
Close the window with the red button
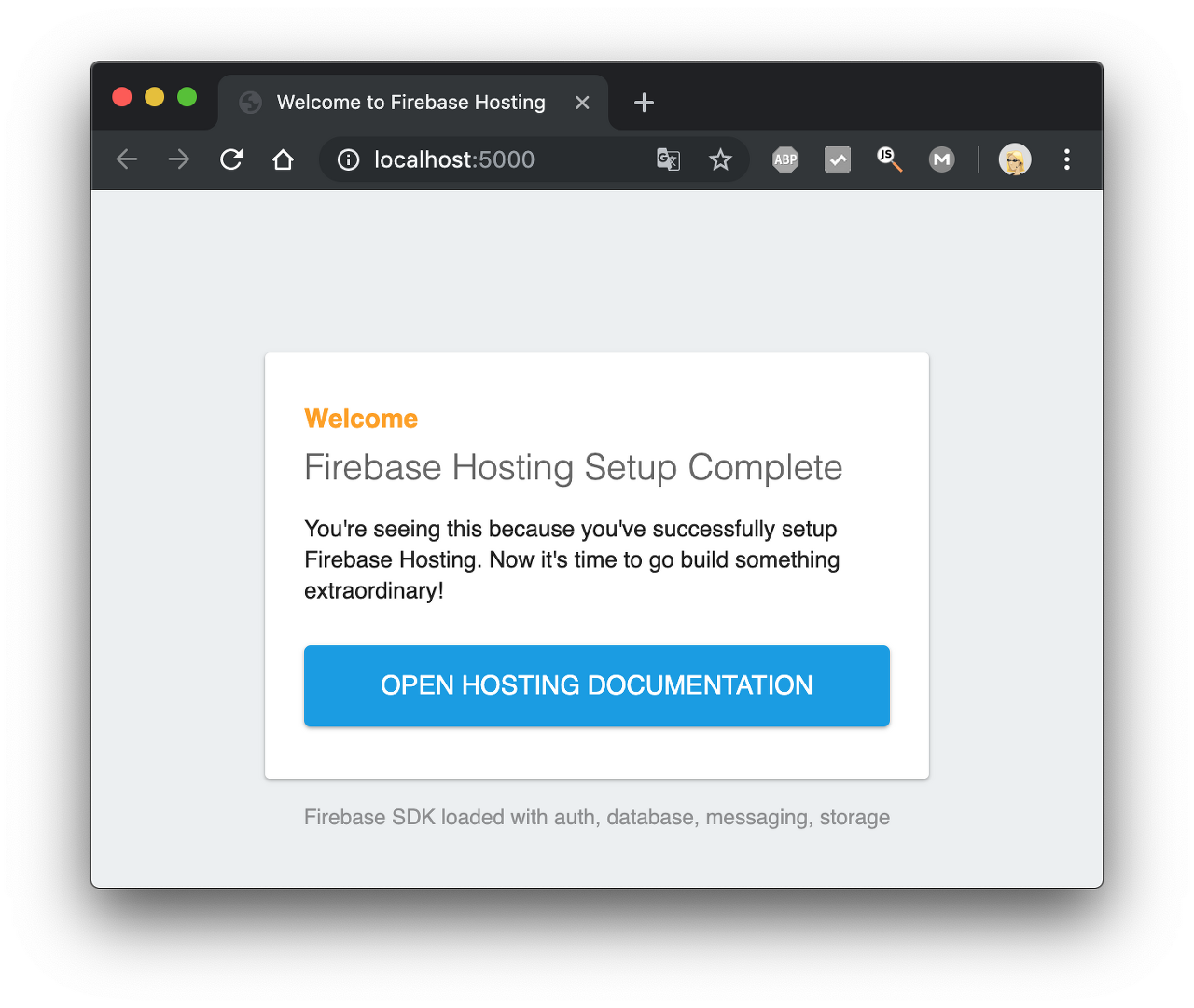click(122, 97)
